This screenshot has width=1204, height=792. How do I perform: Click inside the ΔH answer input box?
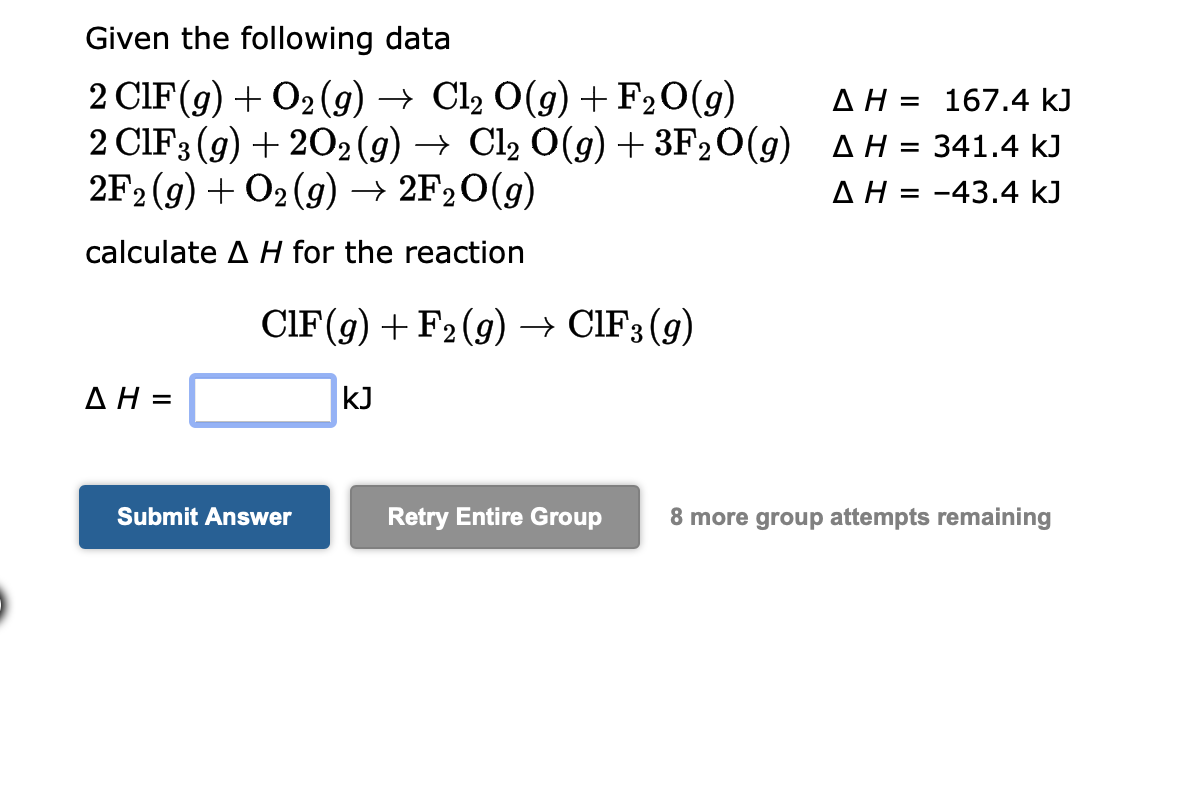262,399
